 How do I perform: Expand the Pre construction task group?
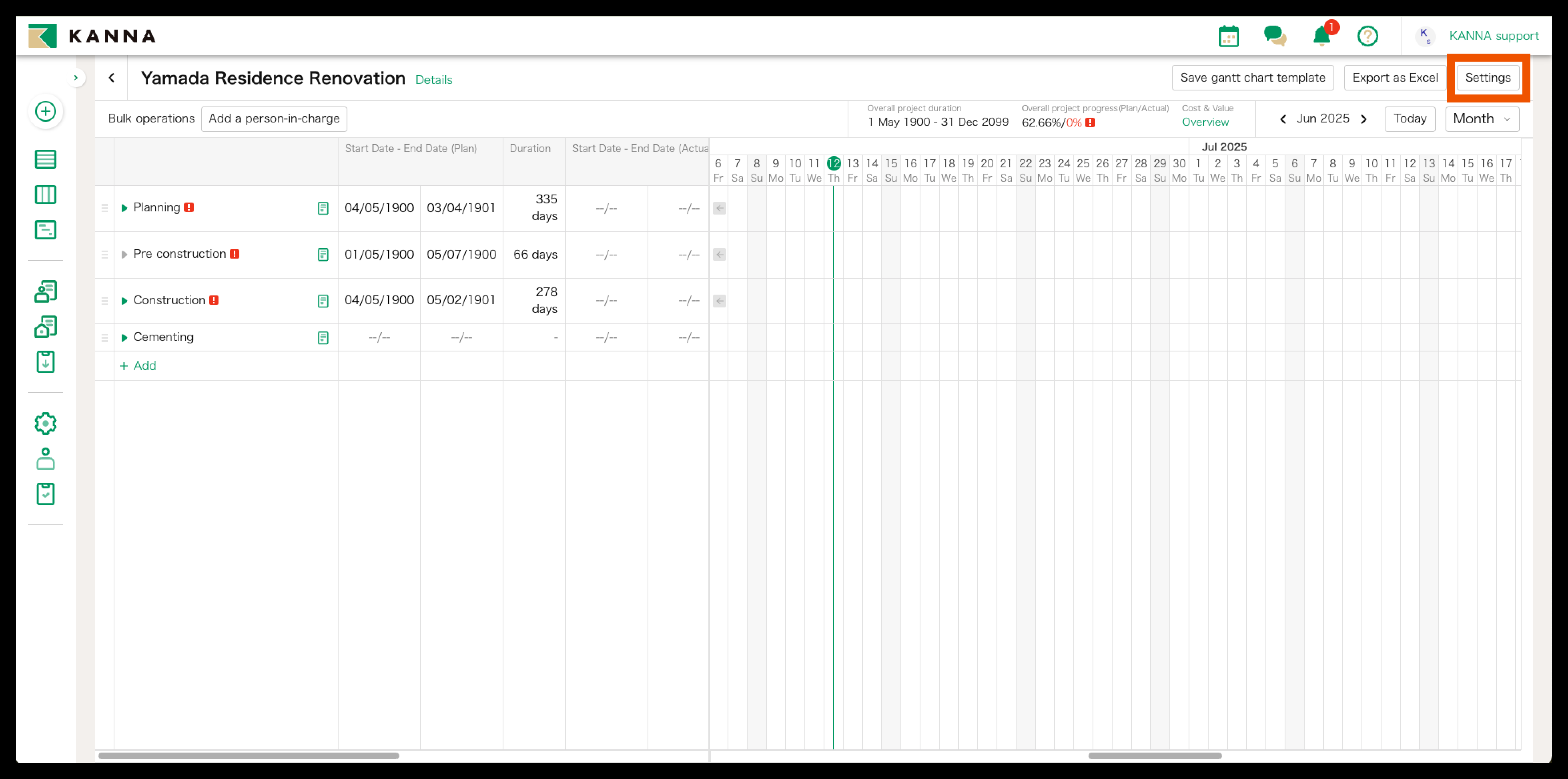click(x=124, y=255)
